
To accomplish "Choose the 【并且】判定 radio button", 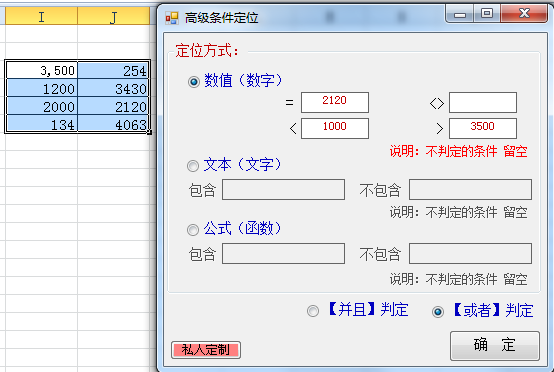I will pyautogui.click(x=313, y=311).
